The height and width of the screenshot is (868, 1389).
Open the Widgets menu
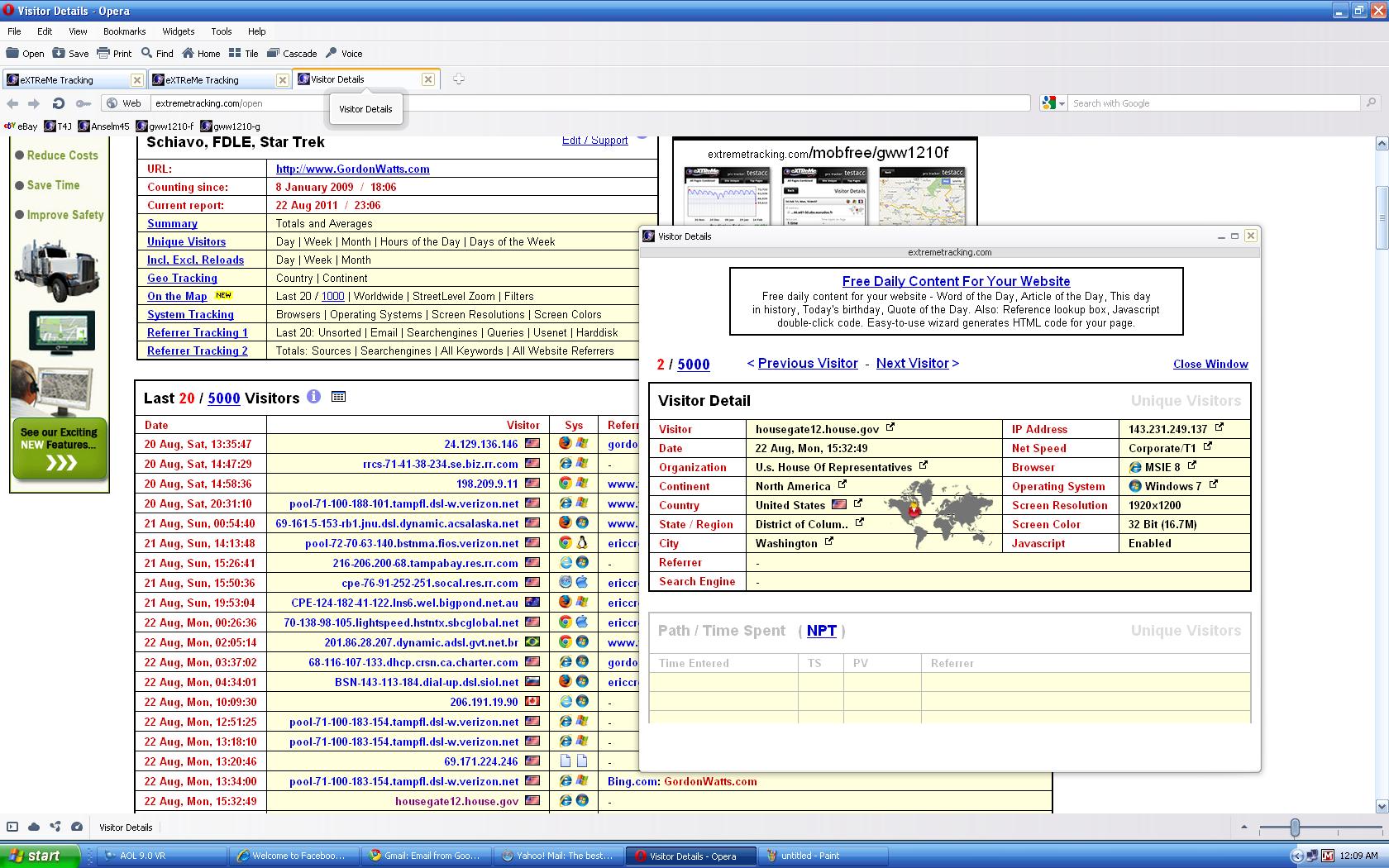click(178, 31)
